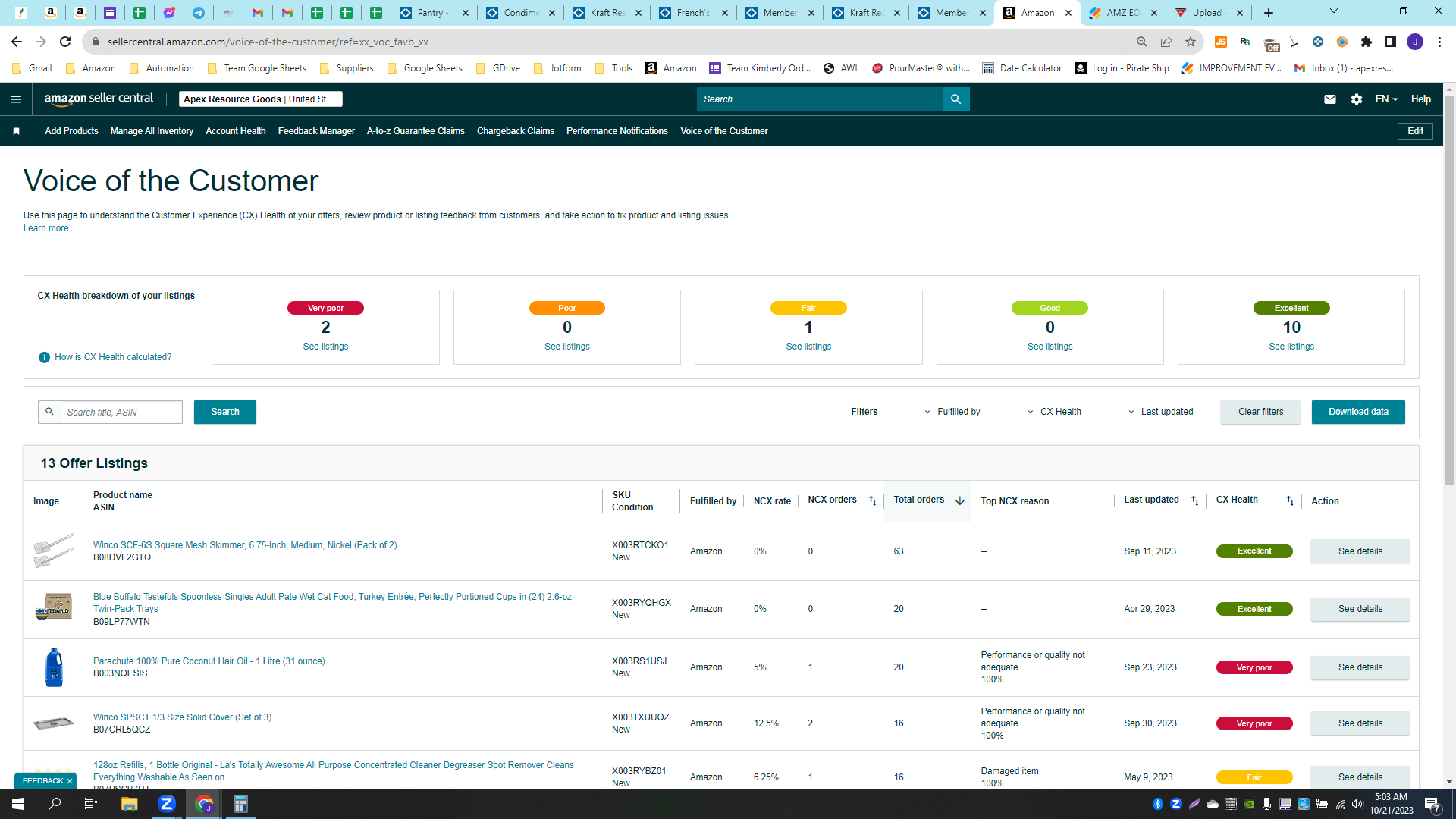Open the settings gear in Seller Central
Image resolution: width=1456 pixels, height=819 pixels.
[1357, 99]
